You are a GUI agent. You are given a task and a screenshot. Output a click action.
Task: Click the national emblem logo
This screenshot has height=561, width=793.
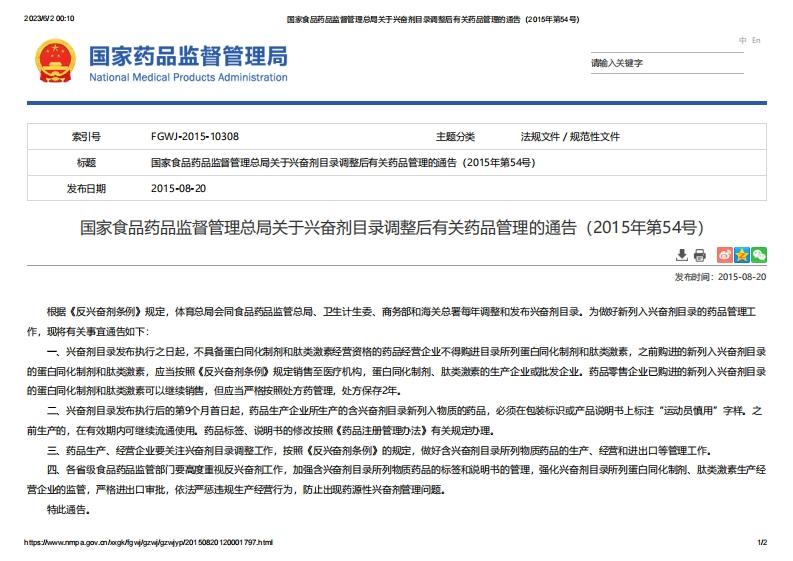coord(52,62)
